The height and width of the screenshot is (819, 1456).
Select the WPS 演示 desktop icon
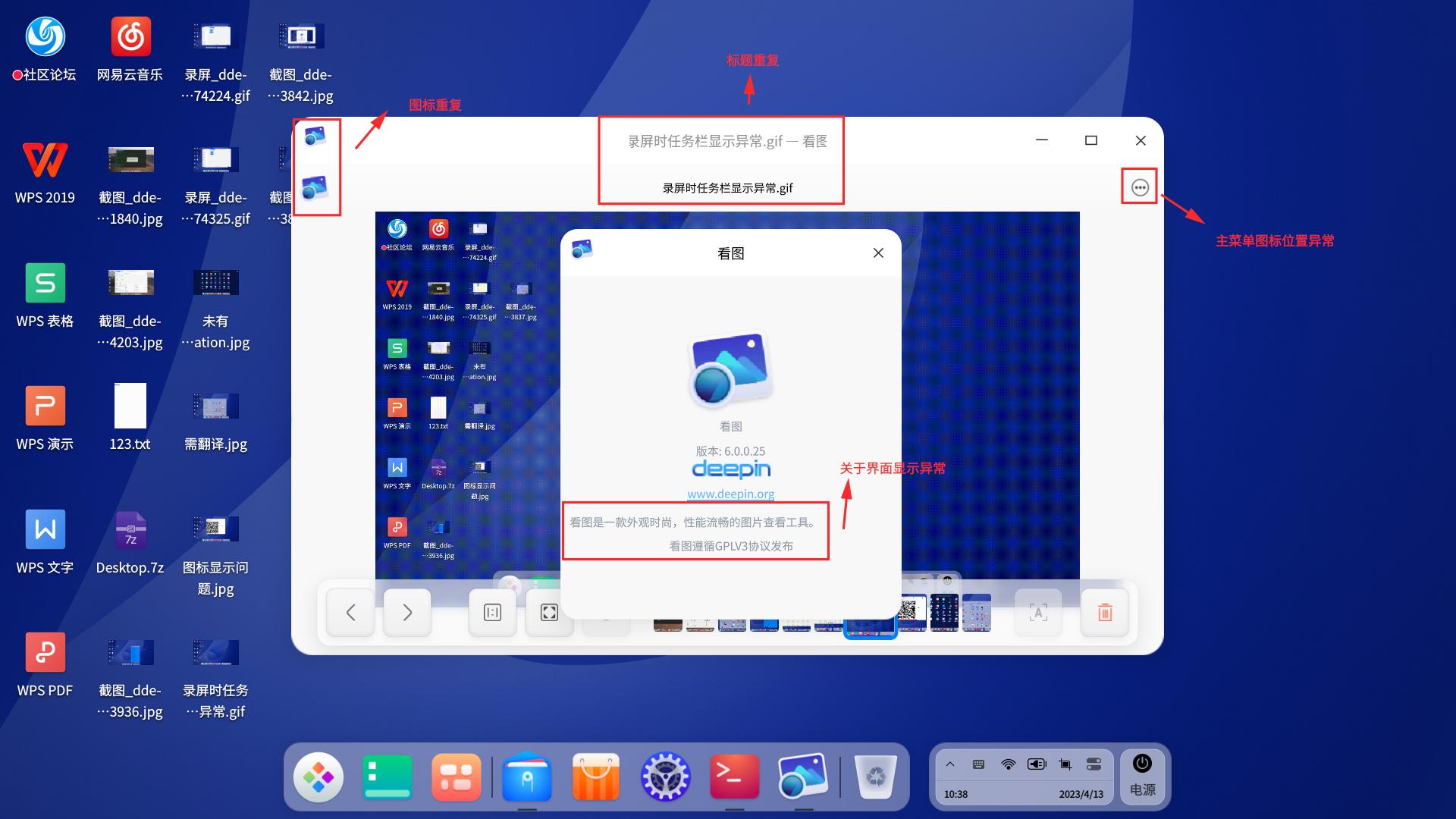[45, 419]
